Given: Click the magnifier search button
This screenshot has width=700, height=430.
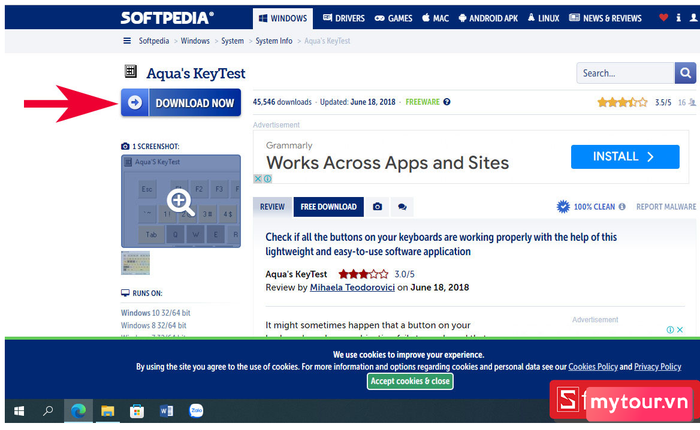Looking at the screenshot, I should pos(685,73).
